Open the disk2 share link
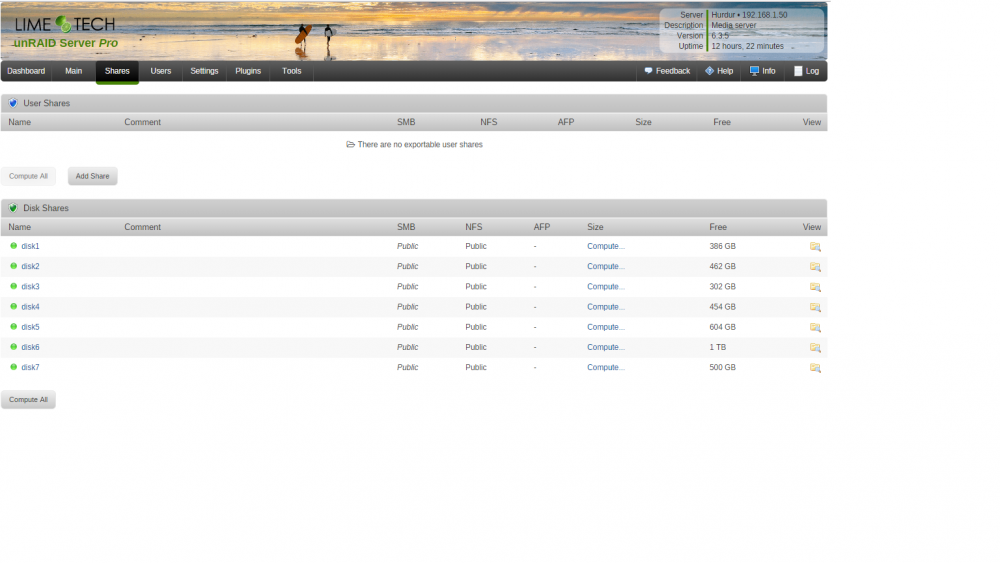This screenshot has width=1000, height=563. tap(30, 267)
